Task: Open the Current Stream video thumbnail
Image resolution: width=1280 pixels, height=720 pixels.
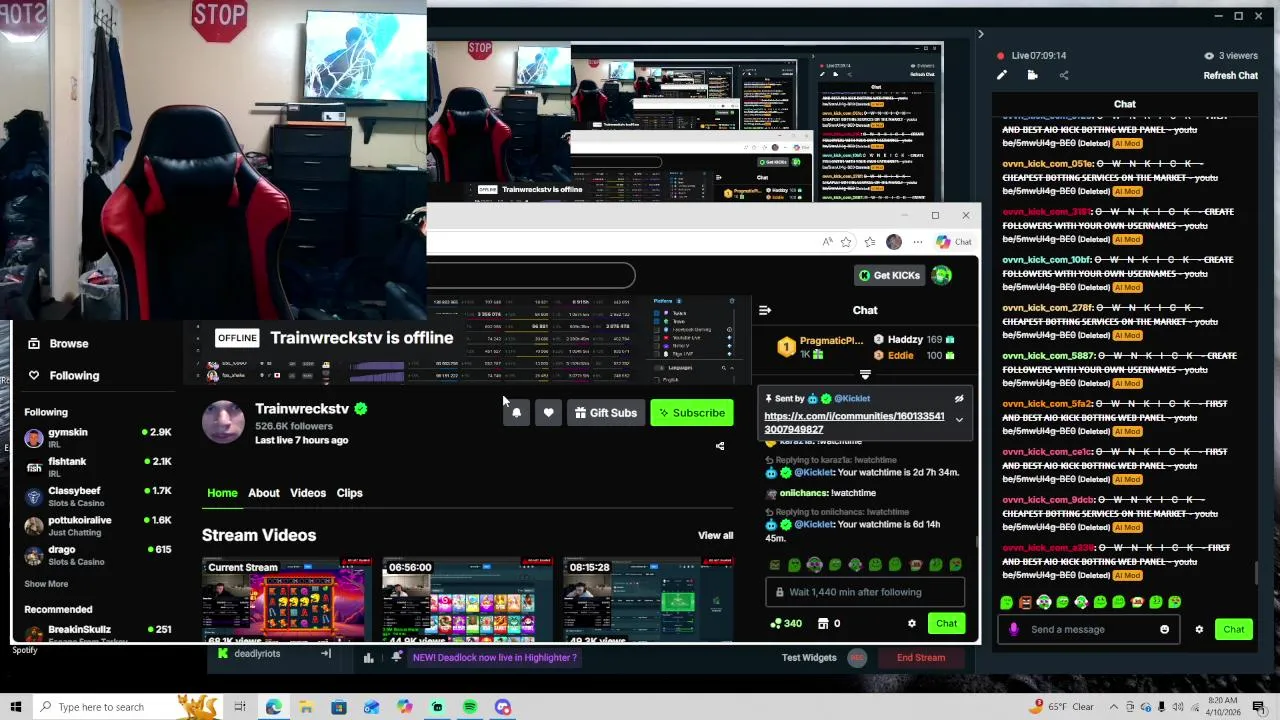Action: point(285,600)
